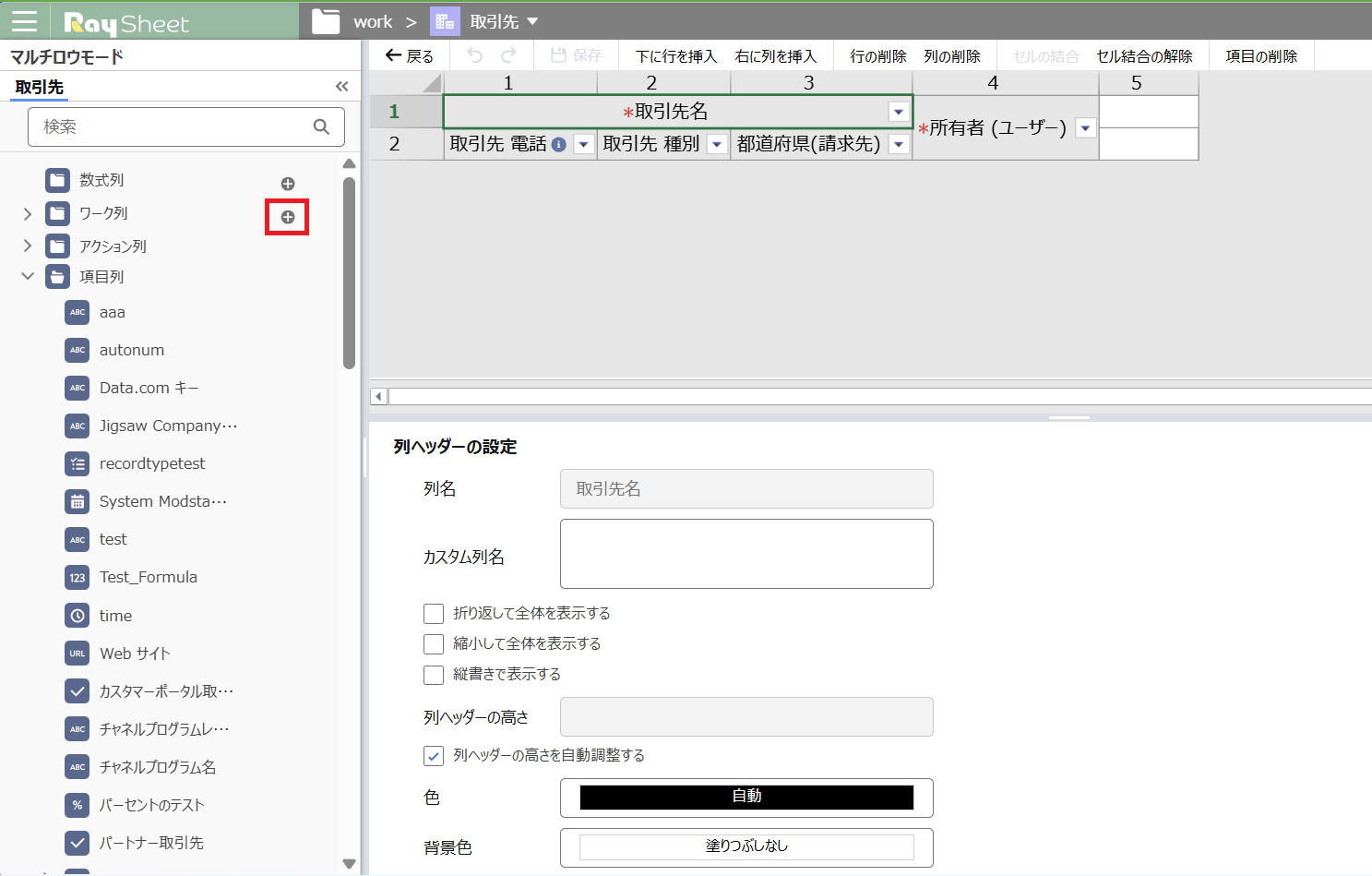Click the info icon beside 取引先 電話
1372x876 pixels.
point(558,144)
